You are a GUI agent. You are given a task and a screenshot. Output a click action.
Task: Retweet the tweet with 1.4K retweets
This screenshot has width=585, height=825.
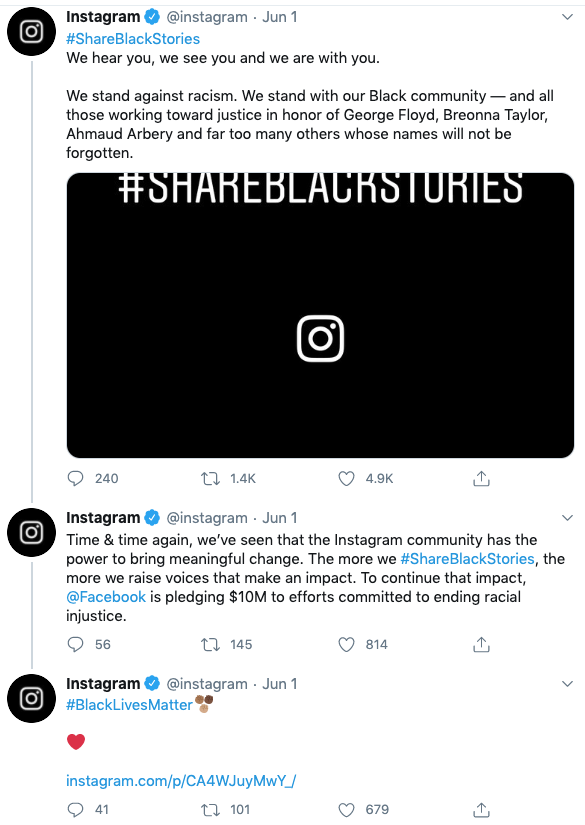tap(210, 478)
